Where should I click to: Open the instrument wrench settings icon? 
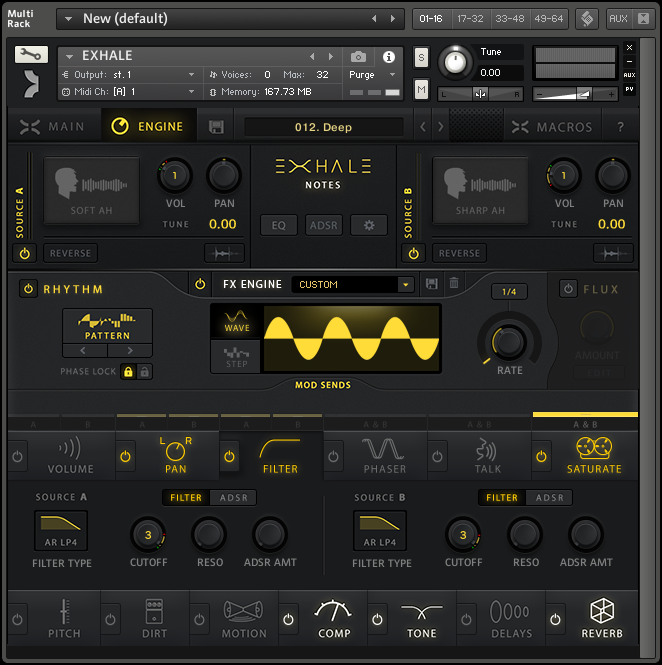31,55
